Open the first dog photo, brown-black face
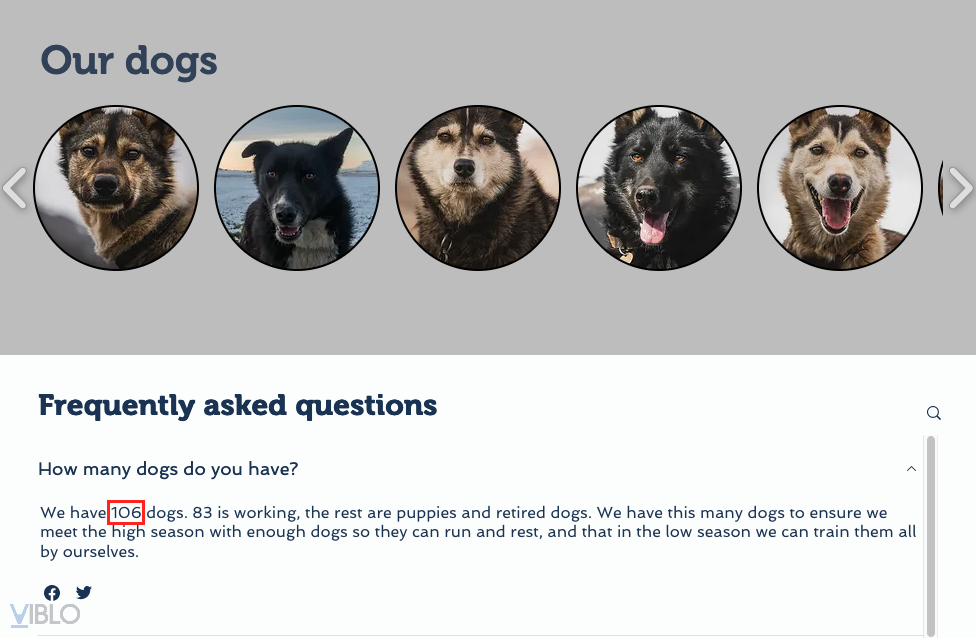Viewport: 976px width, 638px height. 116,188
